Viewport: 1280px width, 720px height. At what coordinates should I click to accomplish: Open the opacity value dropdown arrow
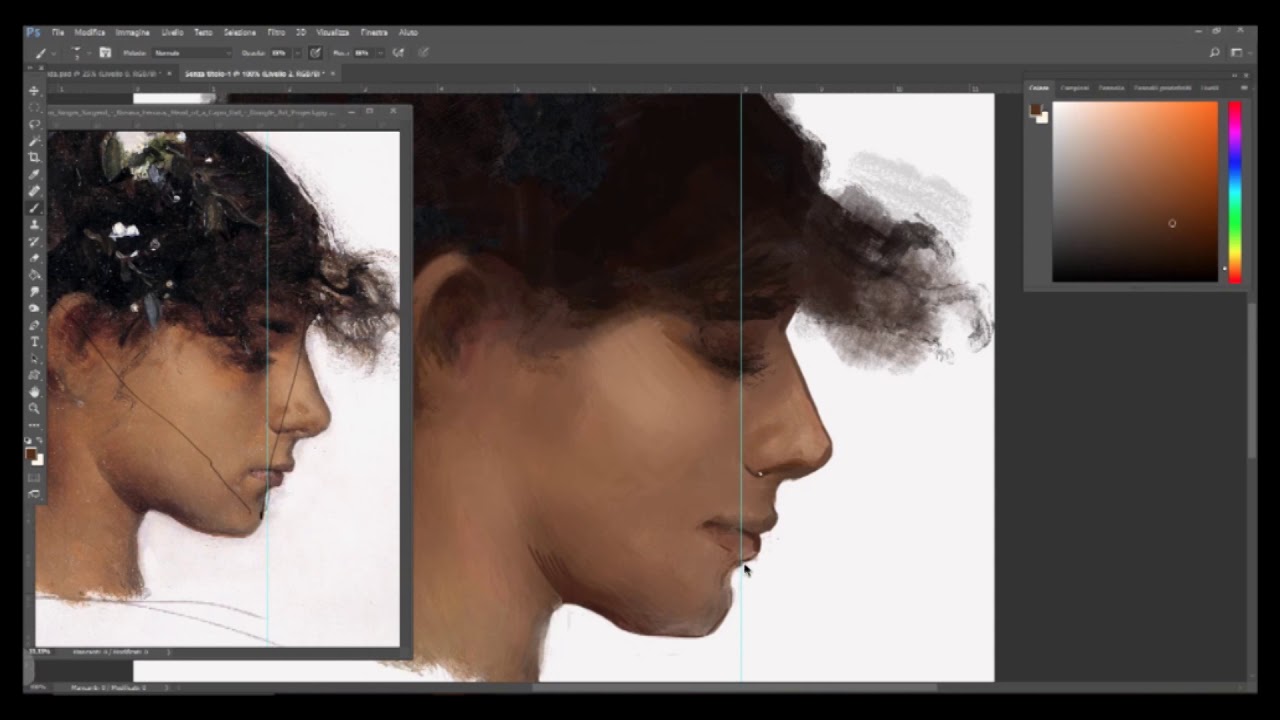tap(297, 53)
